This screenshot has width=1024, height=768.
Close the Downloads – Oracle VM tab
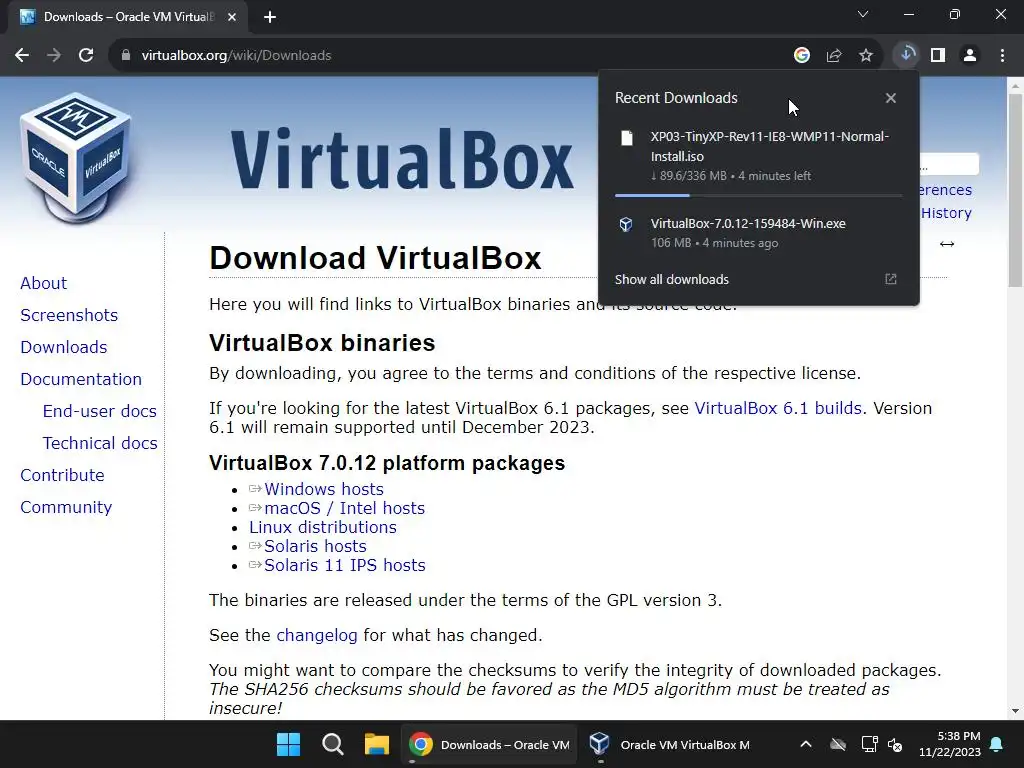tap(232, 17)
